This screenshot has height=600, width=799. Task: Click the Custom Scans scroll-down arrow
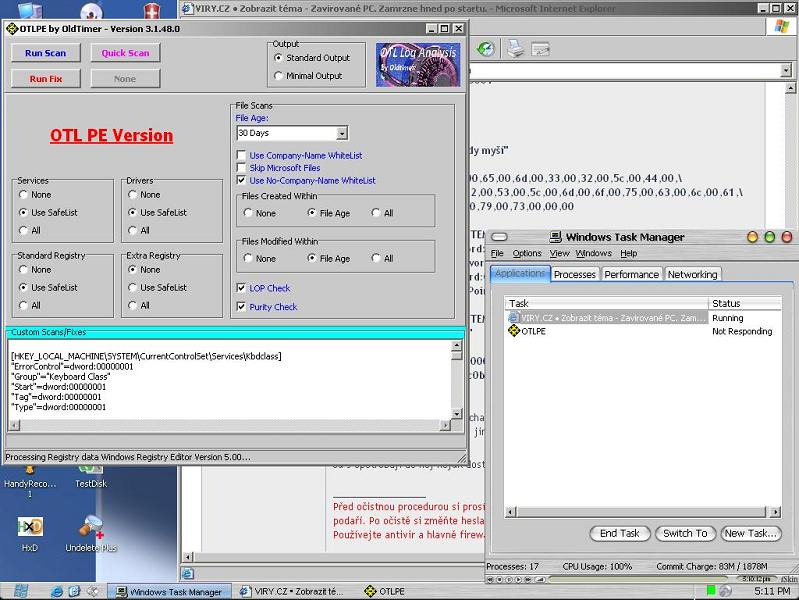point(457,413)
